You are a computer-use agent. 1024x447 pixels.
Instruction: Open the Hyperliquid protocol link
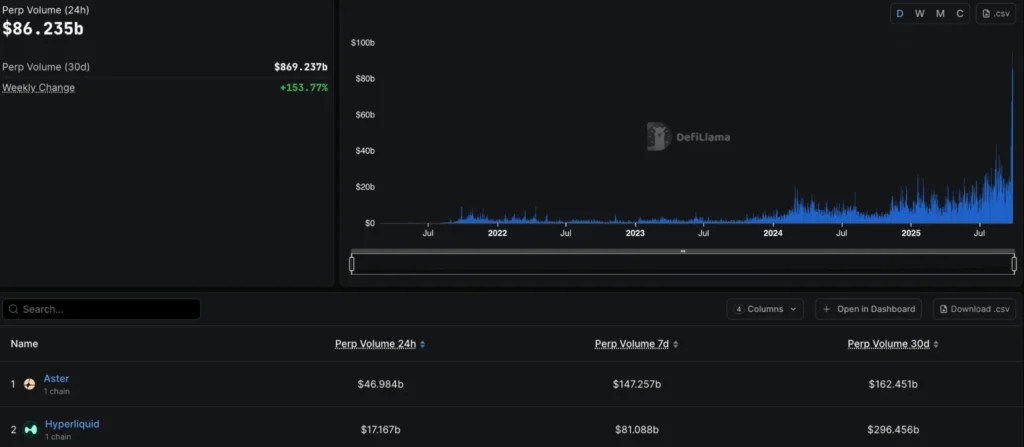coord(72,424)
